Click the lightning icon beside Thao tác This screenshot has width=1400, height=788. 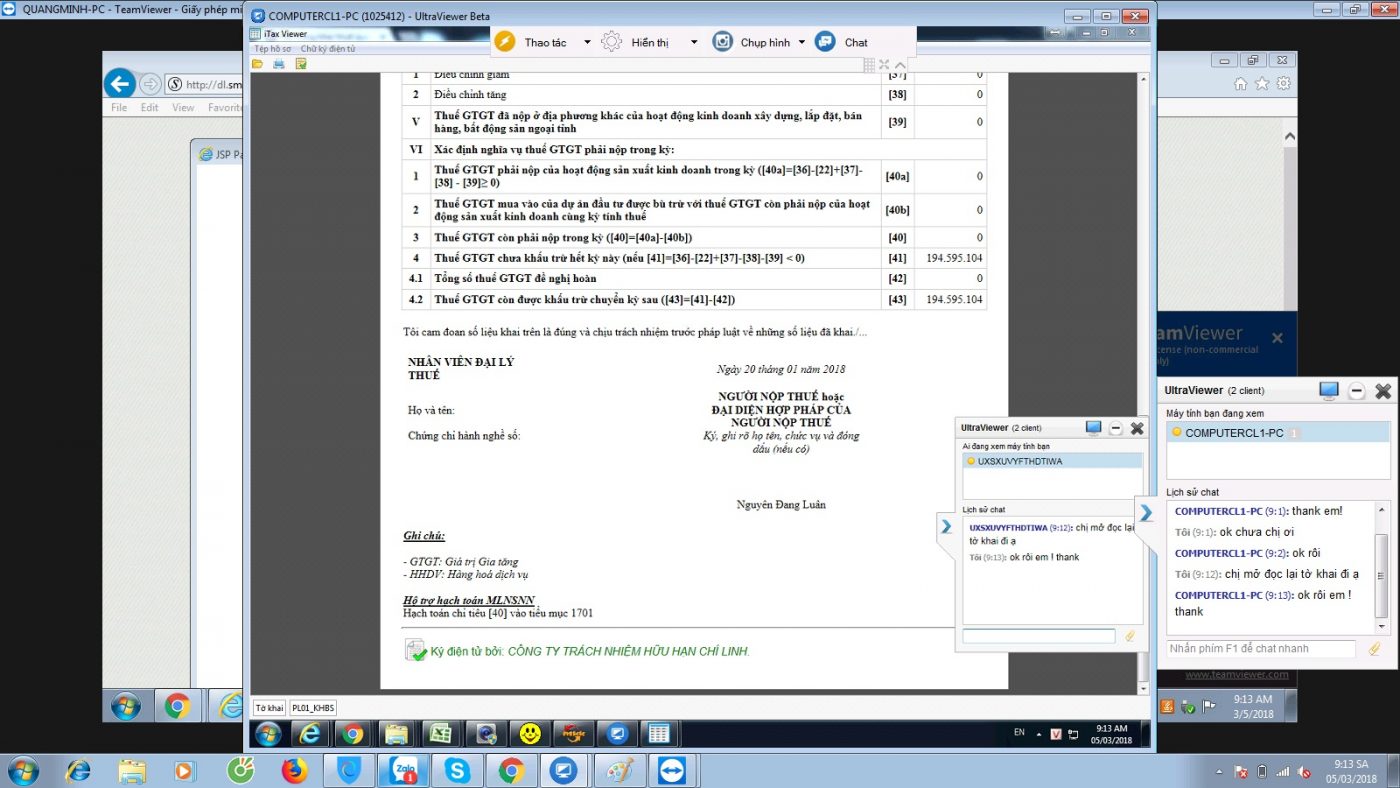(505, 42)
